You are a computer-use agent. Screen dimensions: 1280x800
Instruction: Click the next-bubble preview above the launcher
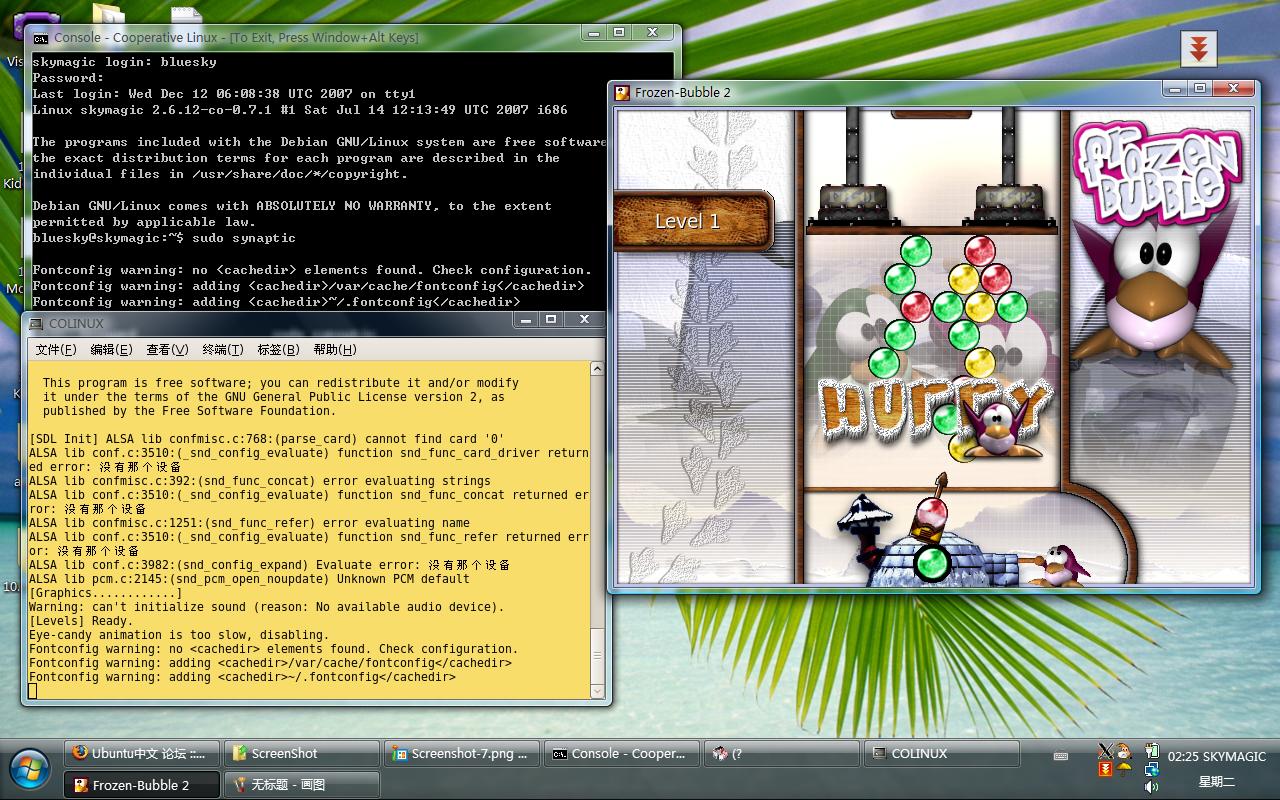(931, 514)
